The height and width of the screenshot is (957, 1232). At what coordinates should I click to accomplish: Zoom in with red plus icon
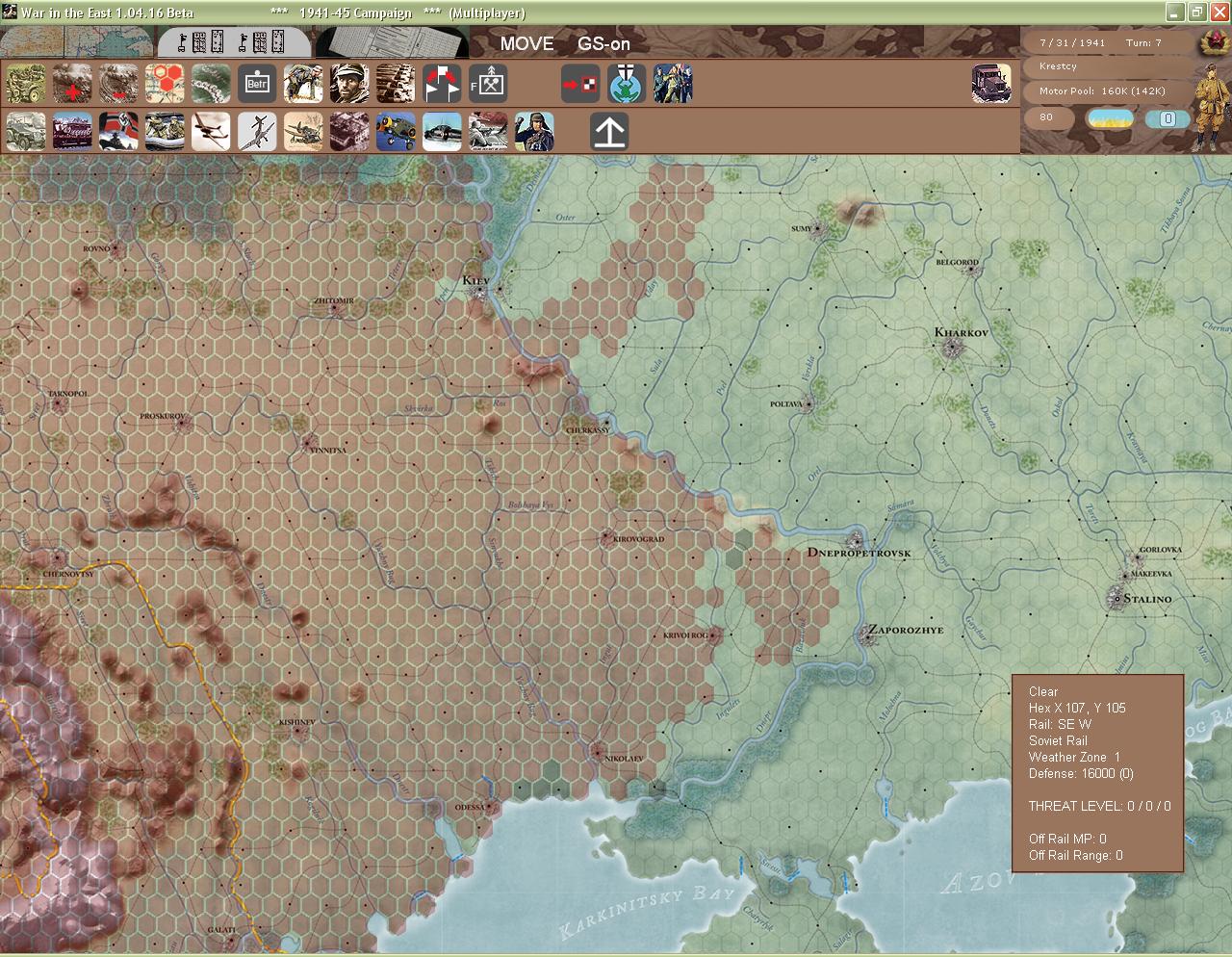point(72,84)
